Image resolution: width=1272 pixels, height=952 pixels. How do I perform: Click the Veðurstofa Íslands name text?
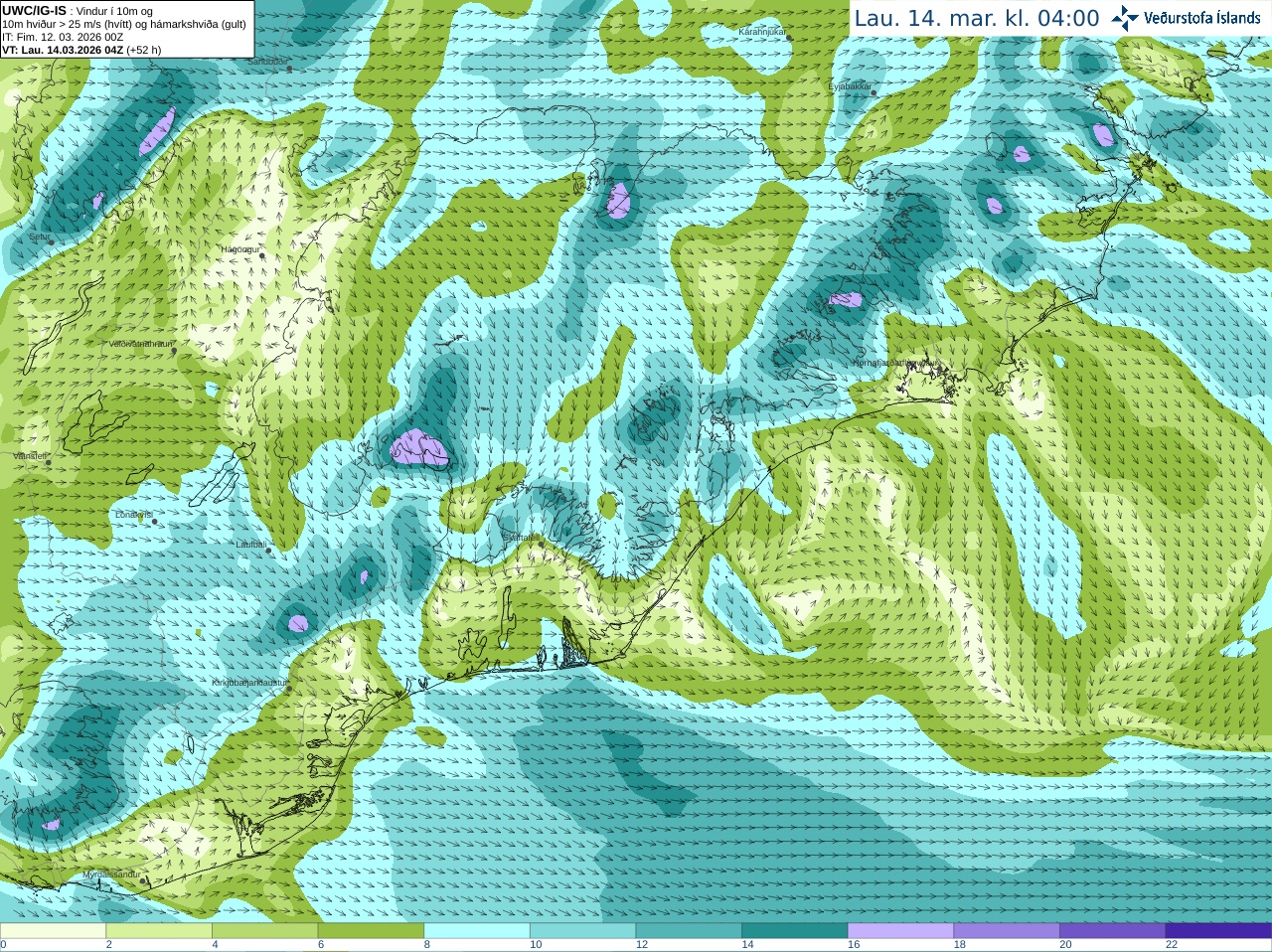click(1202, 18)
